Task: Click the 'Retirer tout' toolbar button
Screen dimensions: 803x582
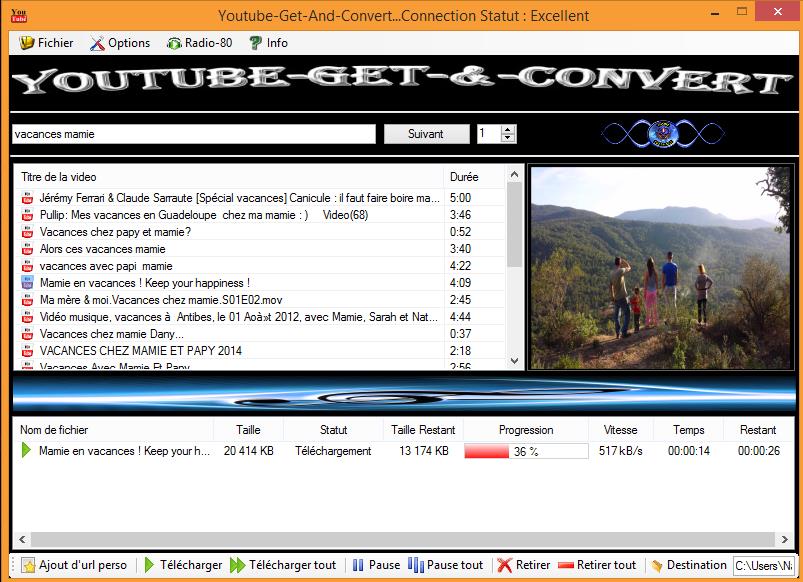Action: tap(597, 565)
